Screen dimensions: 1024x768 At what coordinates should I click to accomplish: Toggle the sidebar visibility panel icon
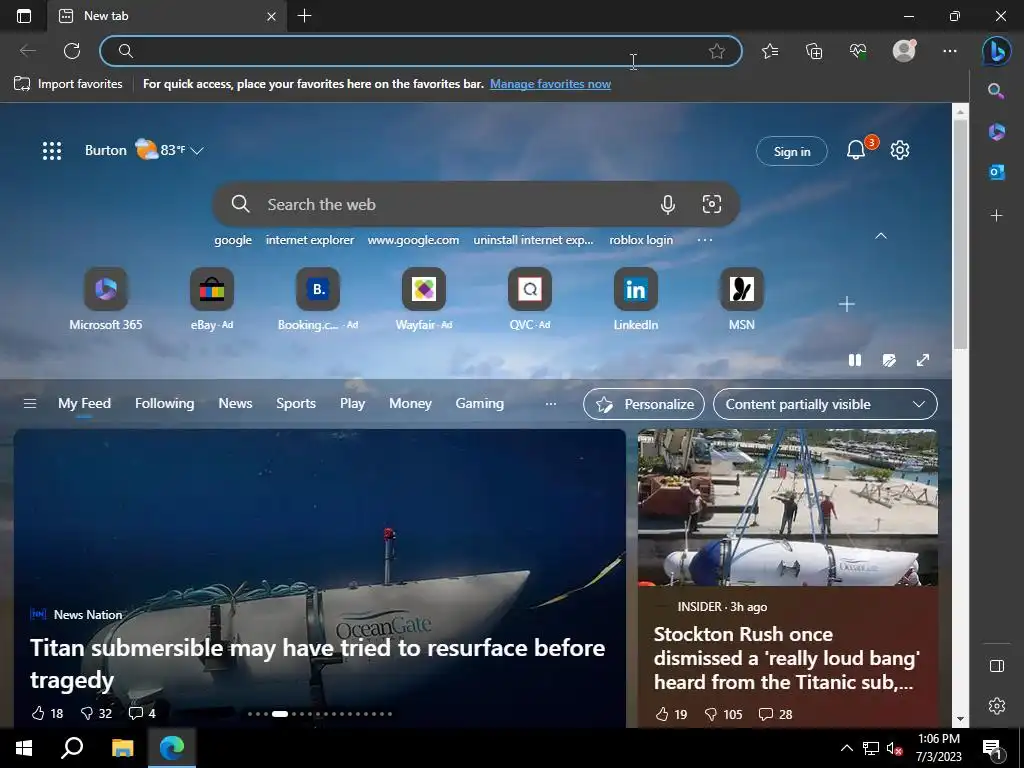click(x=997, y=665)
